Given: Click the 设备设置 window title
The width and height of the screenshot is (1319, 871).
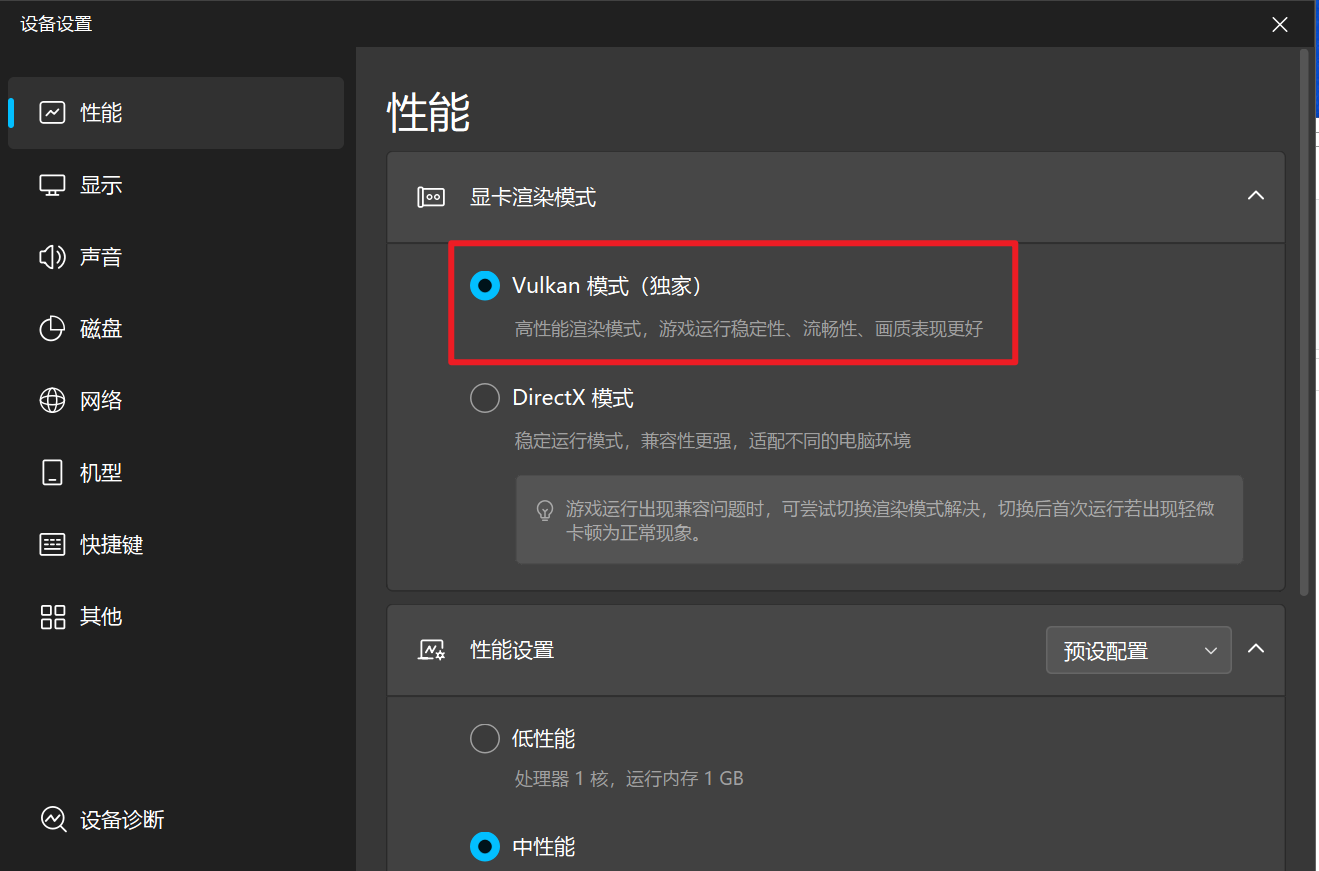Looking at the screenshot, I should click(x=56, y=24).
